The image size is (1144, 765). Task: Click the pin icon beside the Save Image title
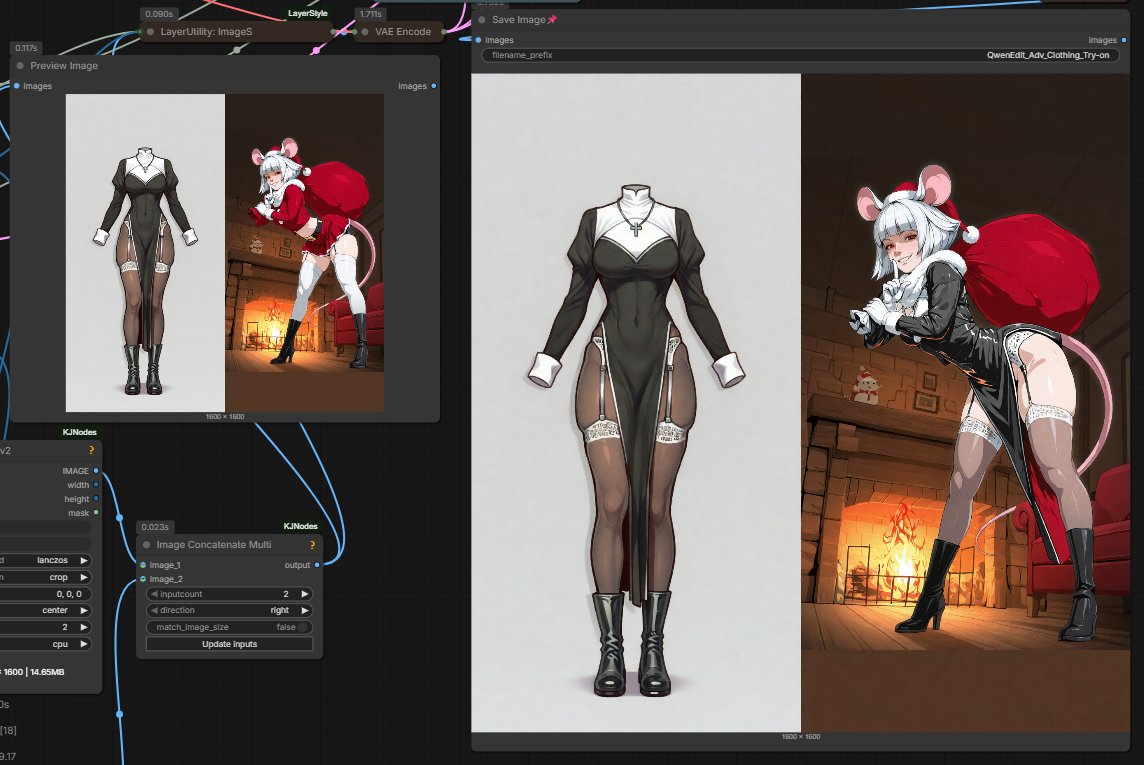tap(552, 20)
